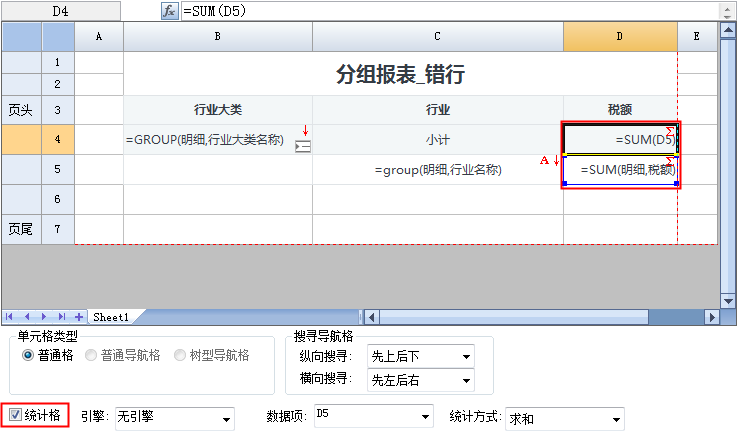The height and width of the screenshot is (432, 737).
Task: Go to first sheet using navigation arrow
Action: pos(11,317)
